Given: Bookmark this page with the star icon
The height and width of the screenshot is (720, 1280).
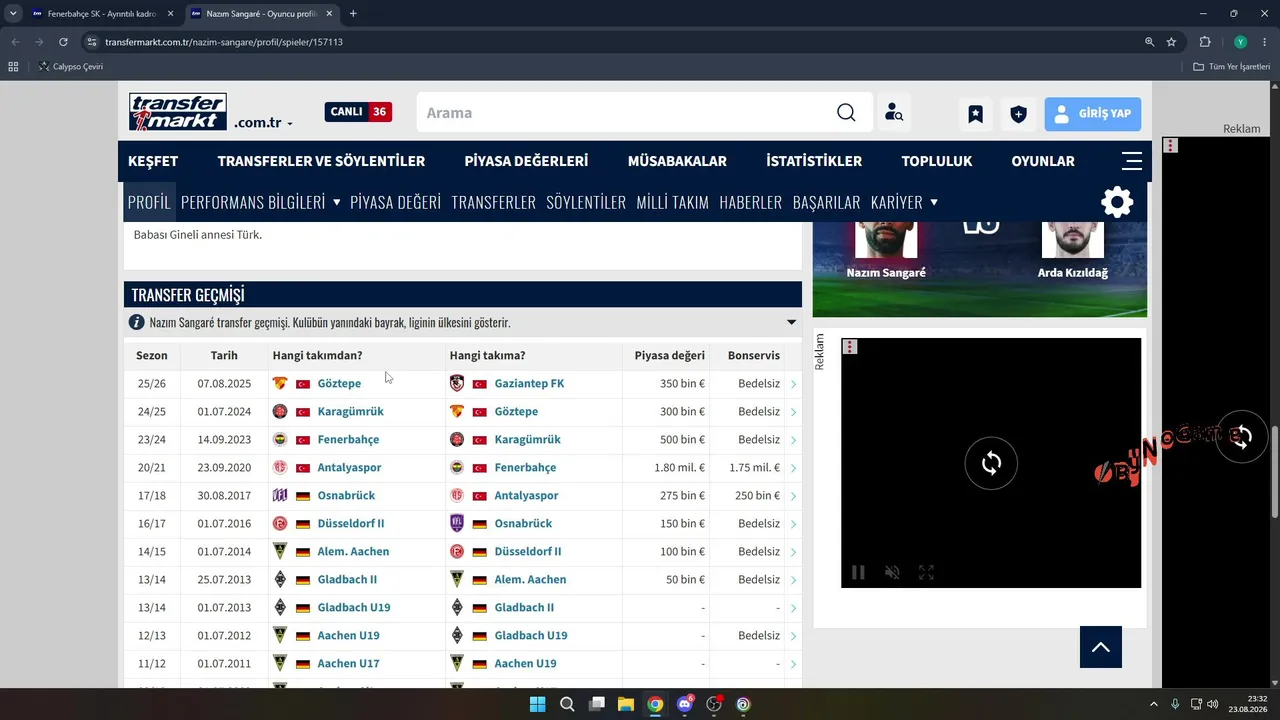Looking at the screenshot, I should 1171,42.
